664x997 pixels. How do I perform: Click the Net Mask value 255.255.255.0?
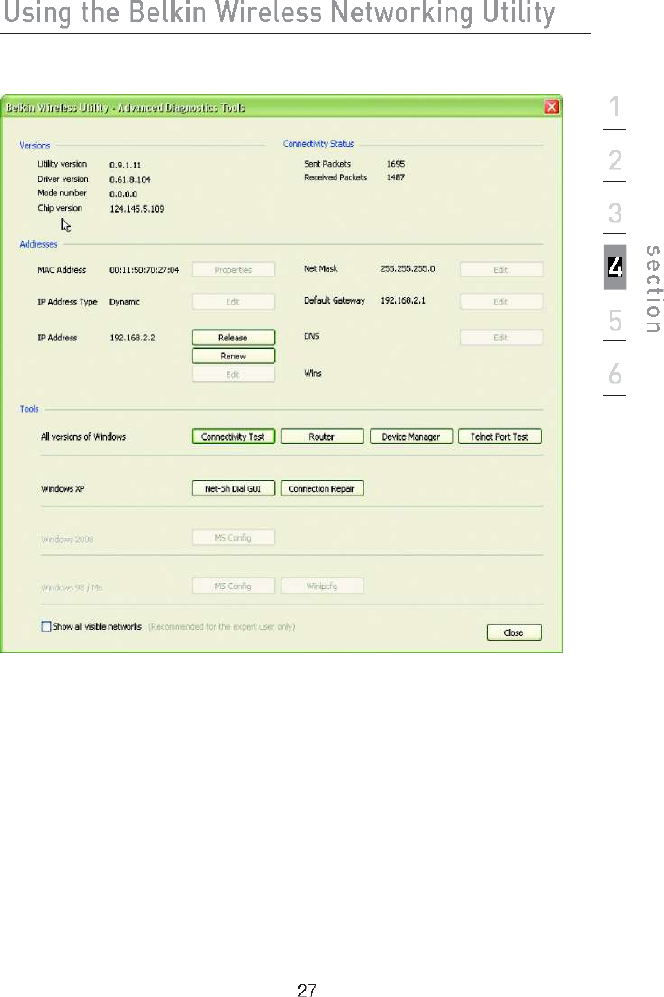tap(408, 268)
